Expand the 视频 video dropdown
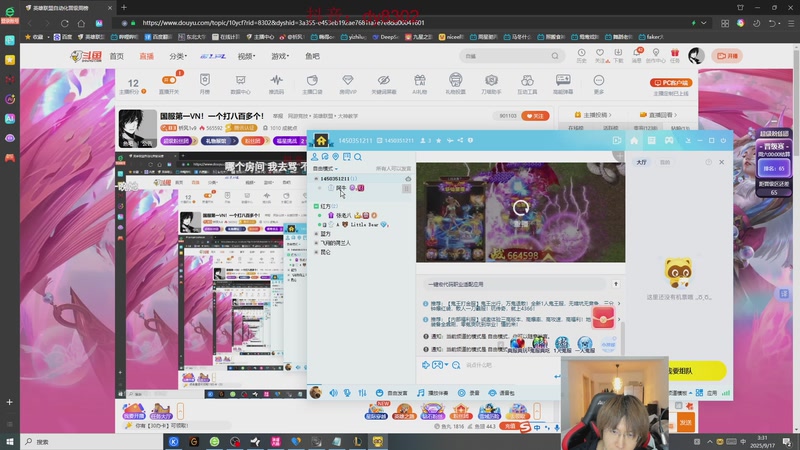Screen dimensions: 800x450 [246, 56]
